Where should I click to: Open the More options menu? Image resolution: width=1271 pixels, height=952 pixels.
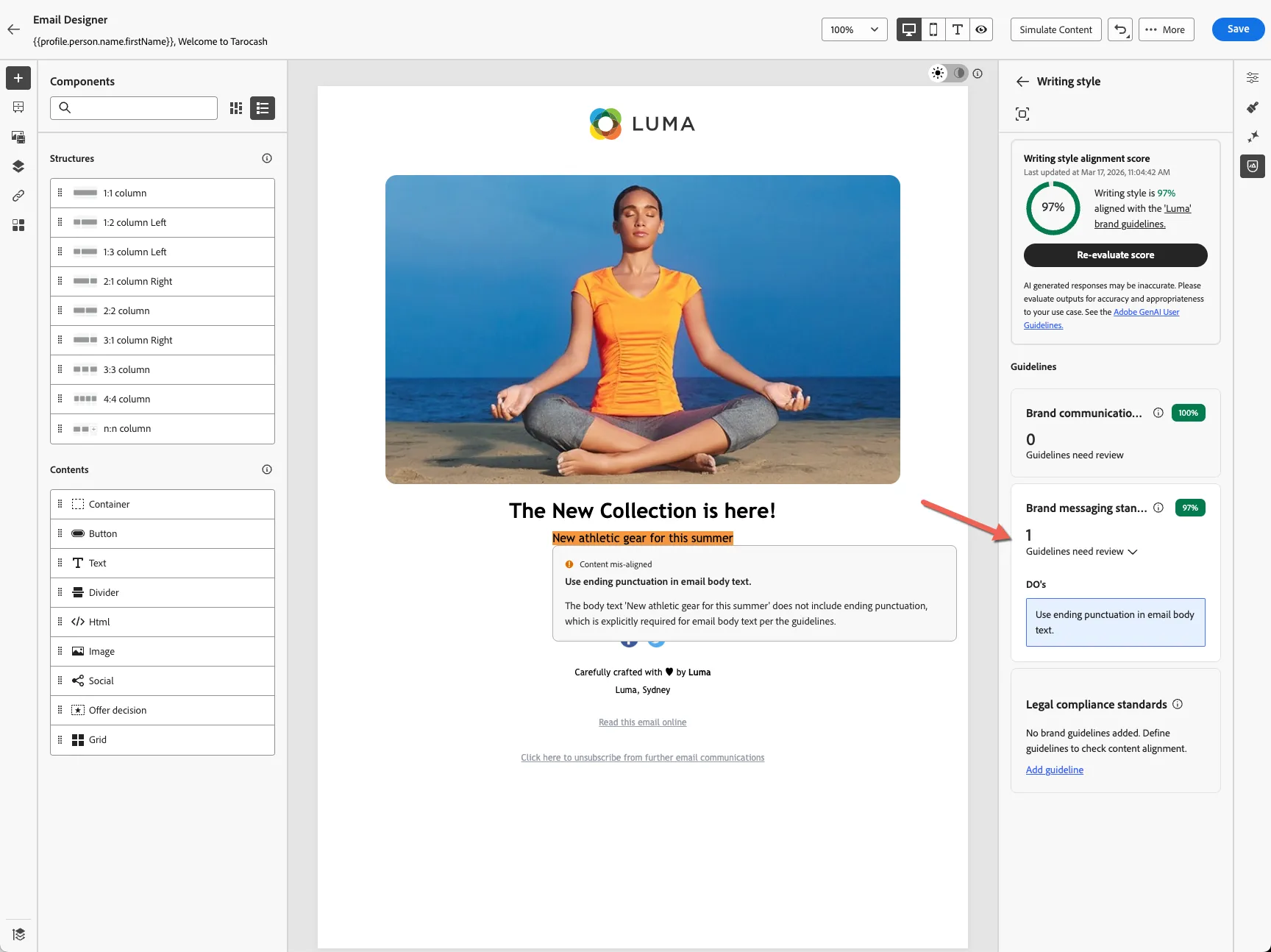pos(1167,29)
